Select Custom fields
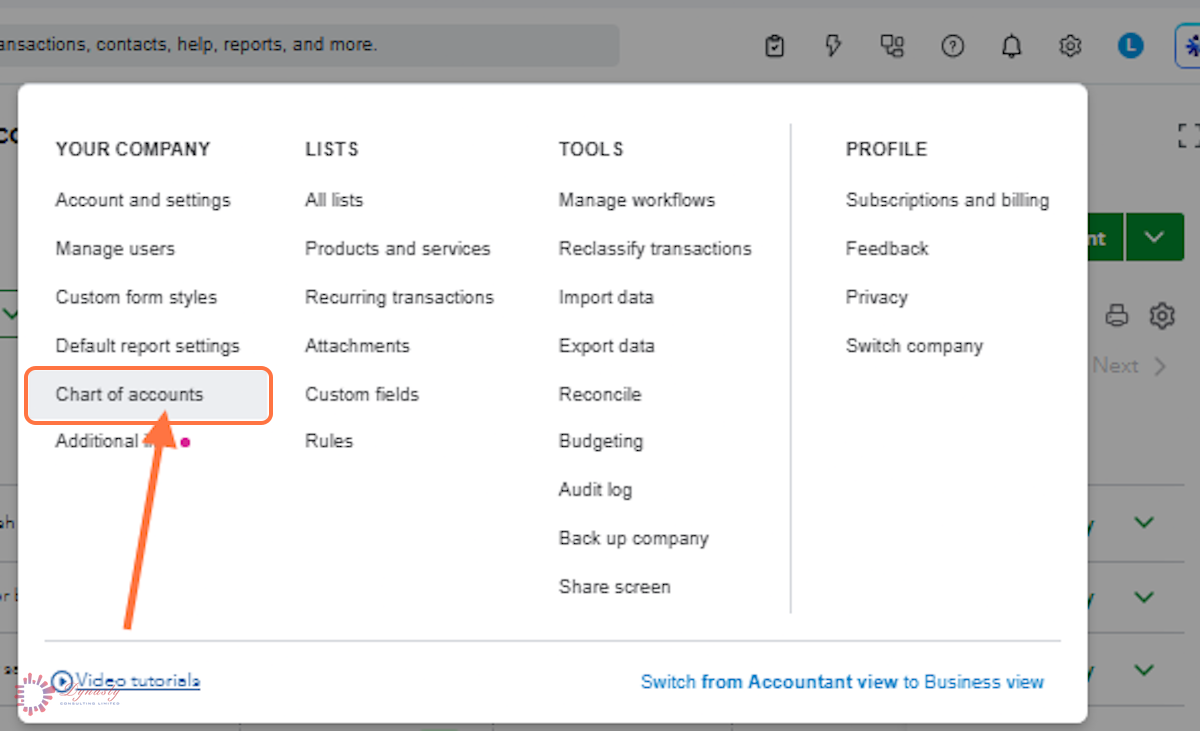The width and height of the screenshot is (1200, 731). tap(362, 394)
